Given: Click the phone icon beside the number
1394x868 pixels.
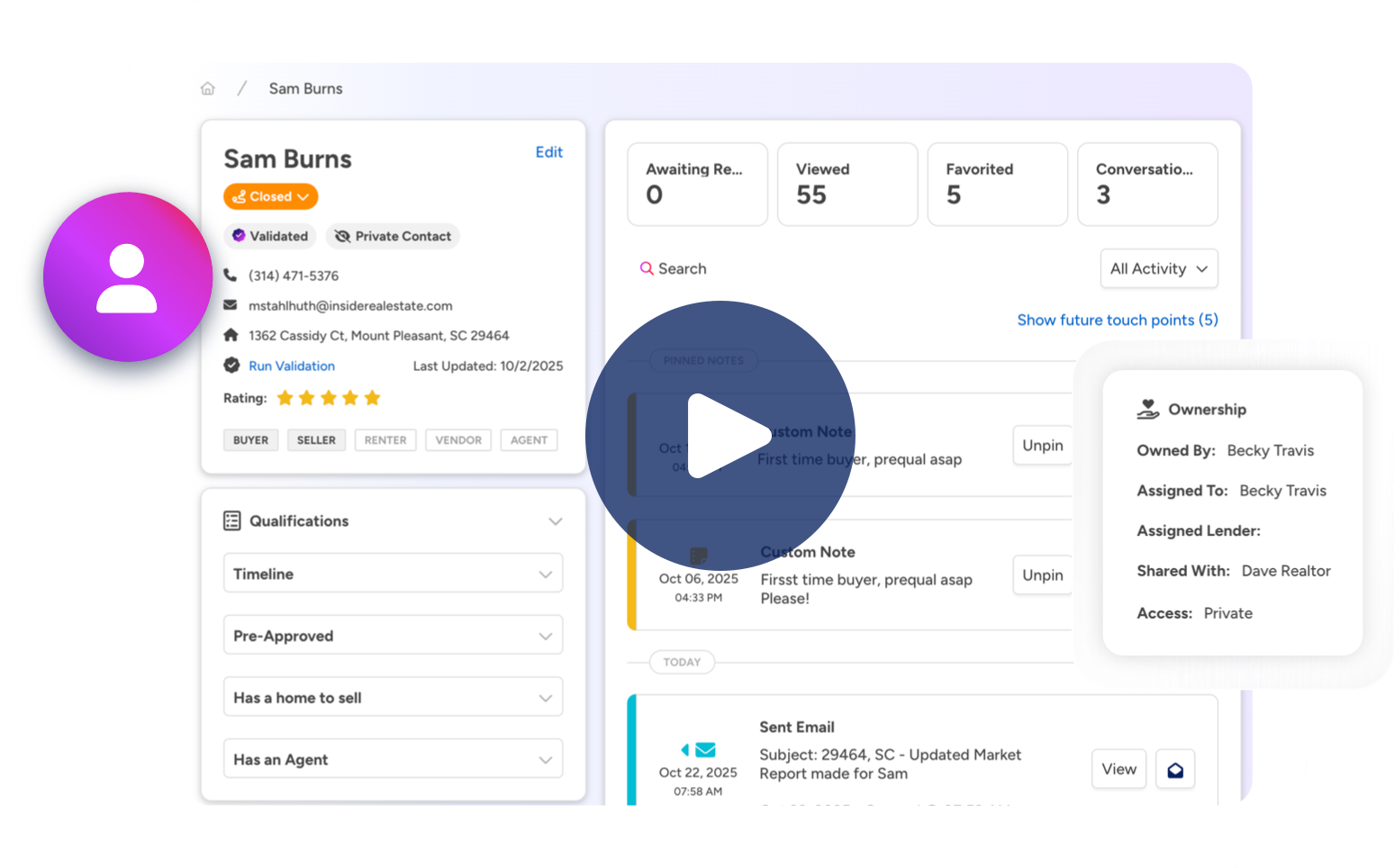Looking at the screenshot, I should pos(231,276).
